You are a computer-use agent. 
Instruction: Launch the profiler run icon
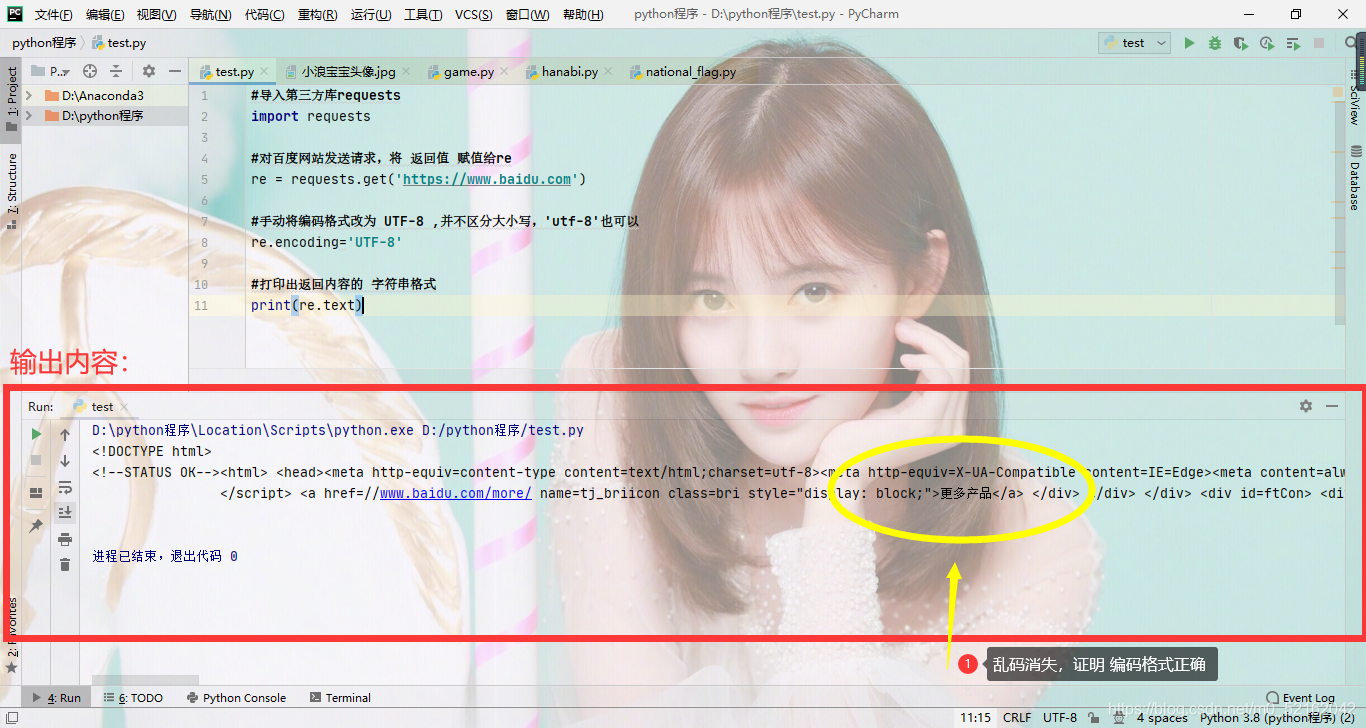pos(1267,43)
